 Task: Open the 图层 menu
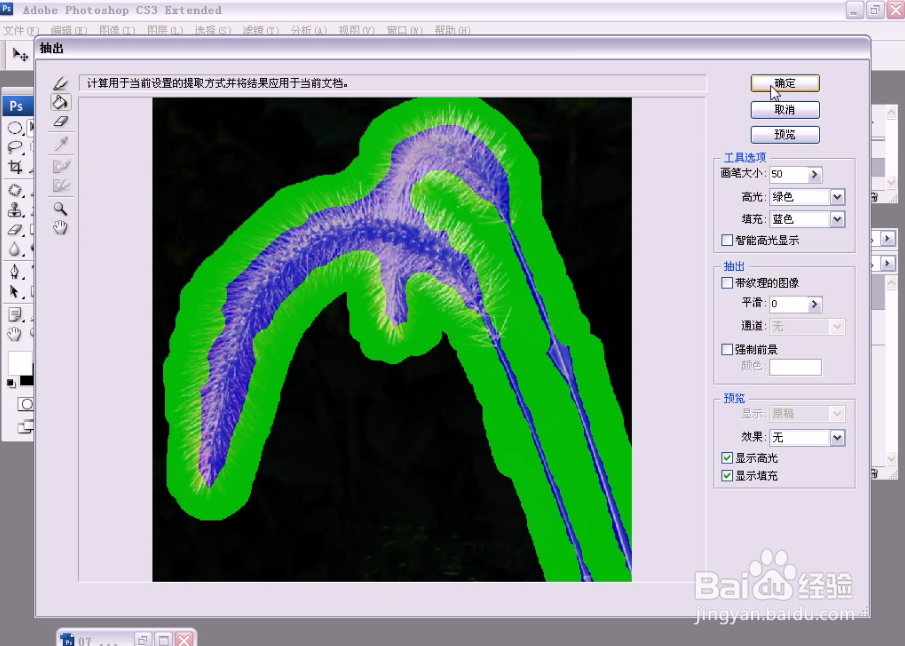[x=164, y=30]
